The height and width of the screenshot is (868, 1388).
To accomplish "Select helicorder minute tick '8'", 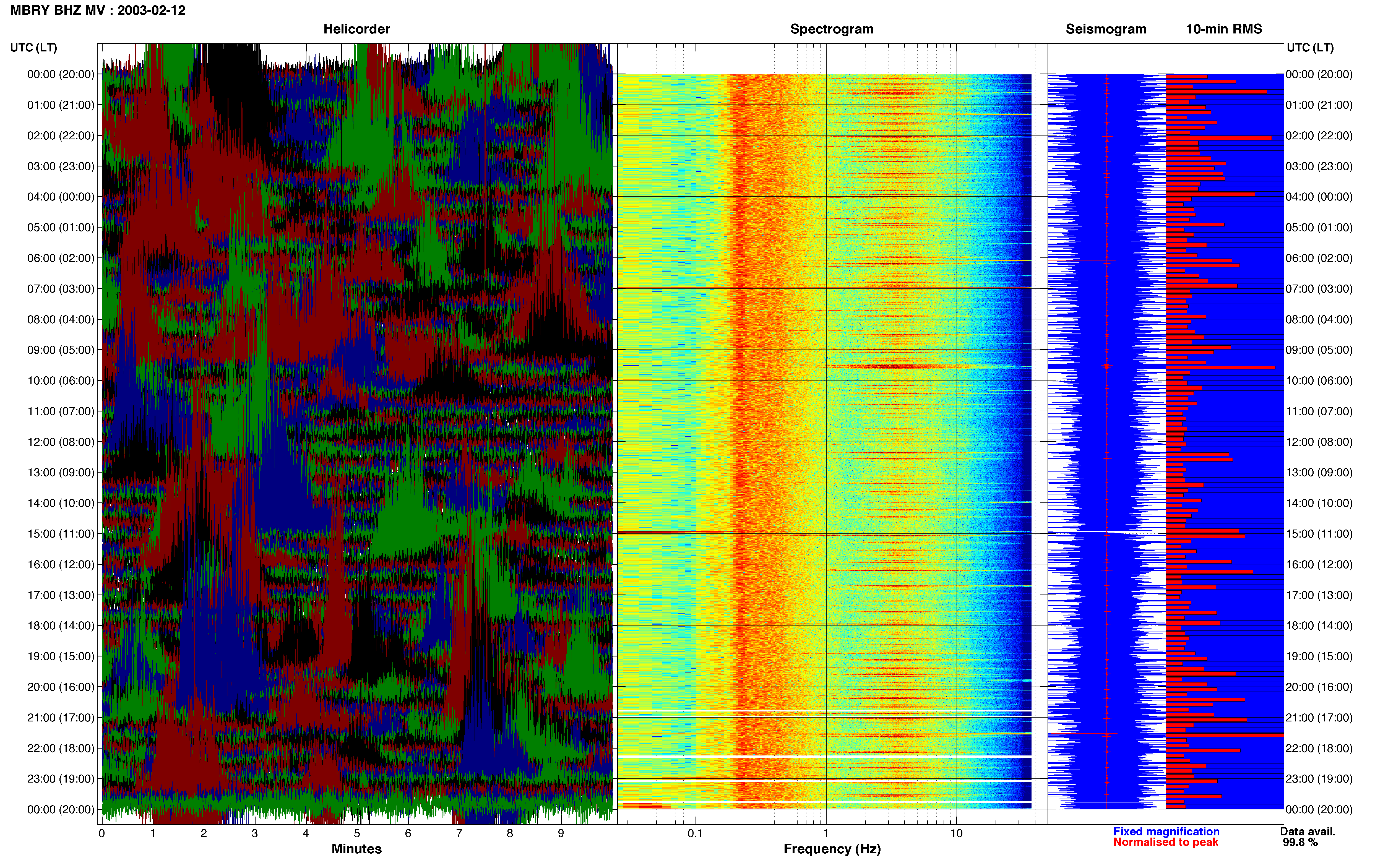I will coord(510,833).
